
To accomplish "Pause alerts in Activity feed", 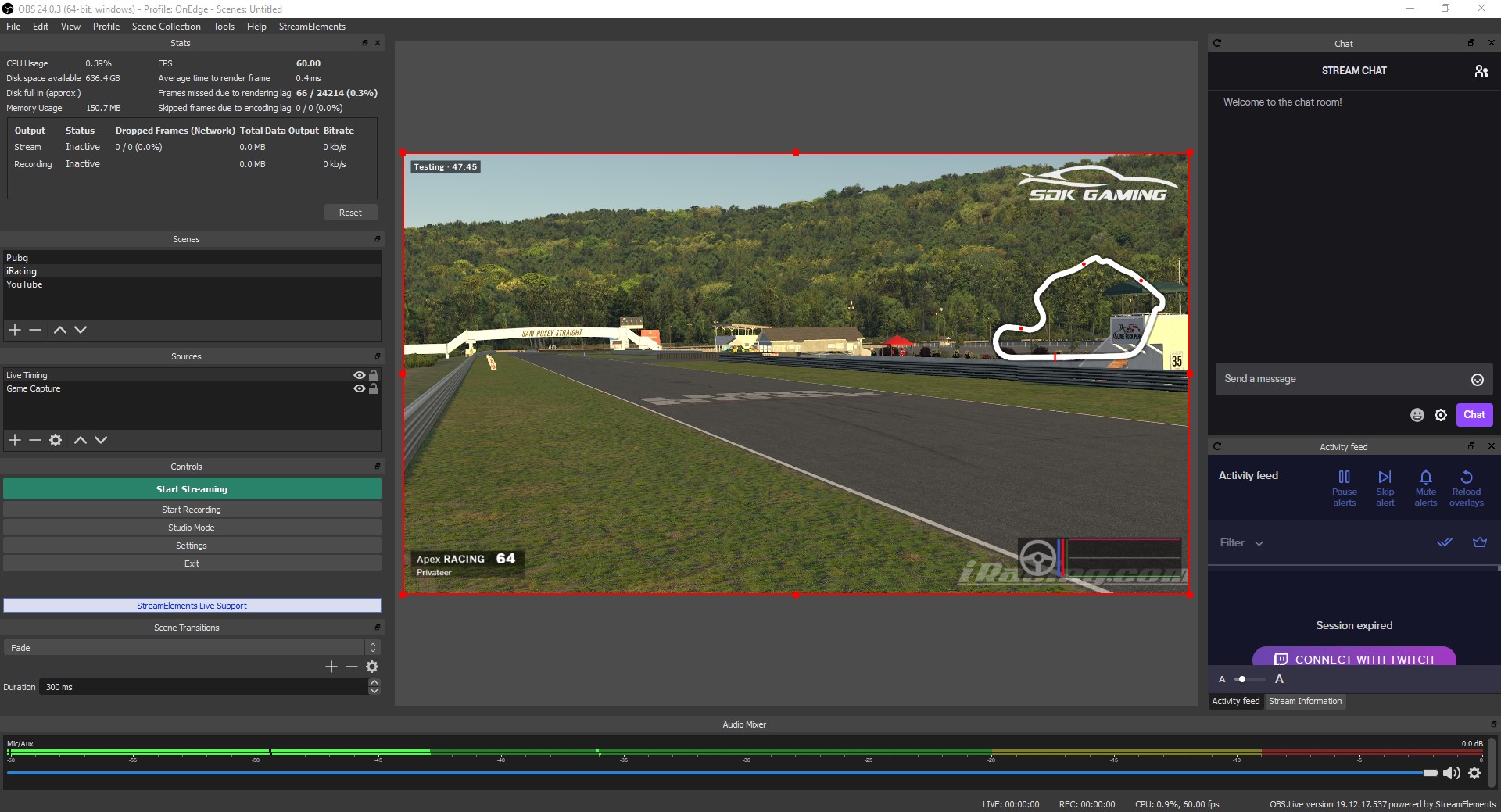I will [1345, 488].
